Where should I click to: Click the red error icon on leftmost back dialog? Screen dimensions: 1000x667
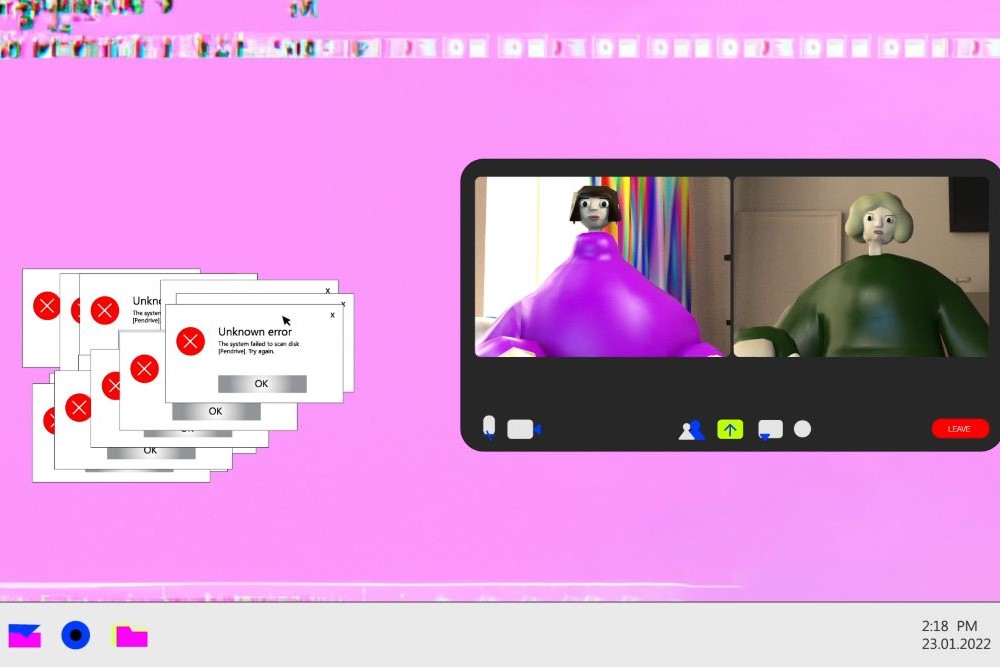(x=46, y=305)
